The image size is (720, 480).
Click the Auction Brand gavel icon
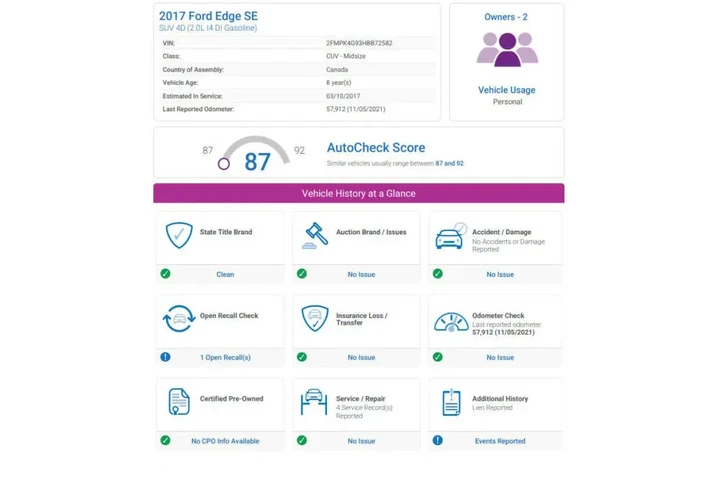click(x=315, y=236)
